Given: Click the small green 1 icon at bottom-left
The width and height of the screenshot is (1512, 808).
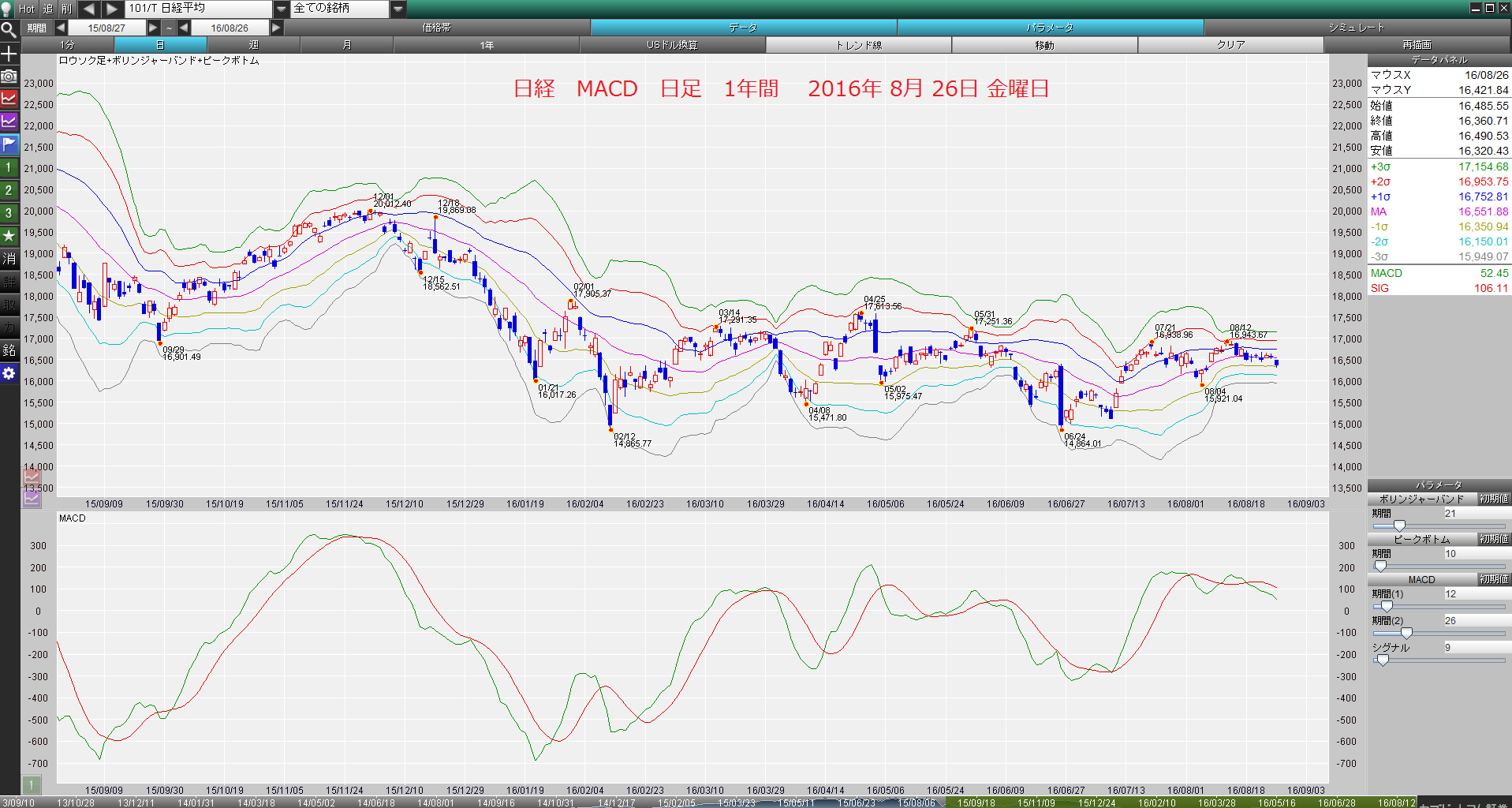Looking at the screenshot, I should coord(31,785).
